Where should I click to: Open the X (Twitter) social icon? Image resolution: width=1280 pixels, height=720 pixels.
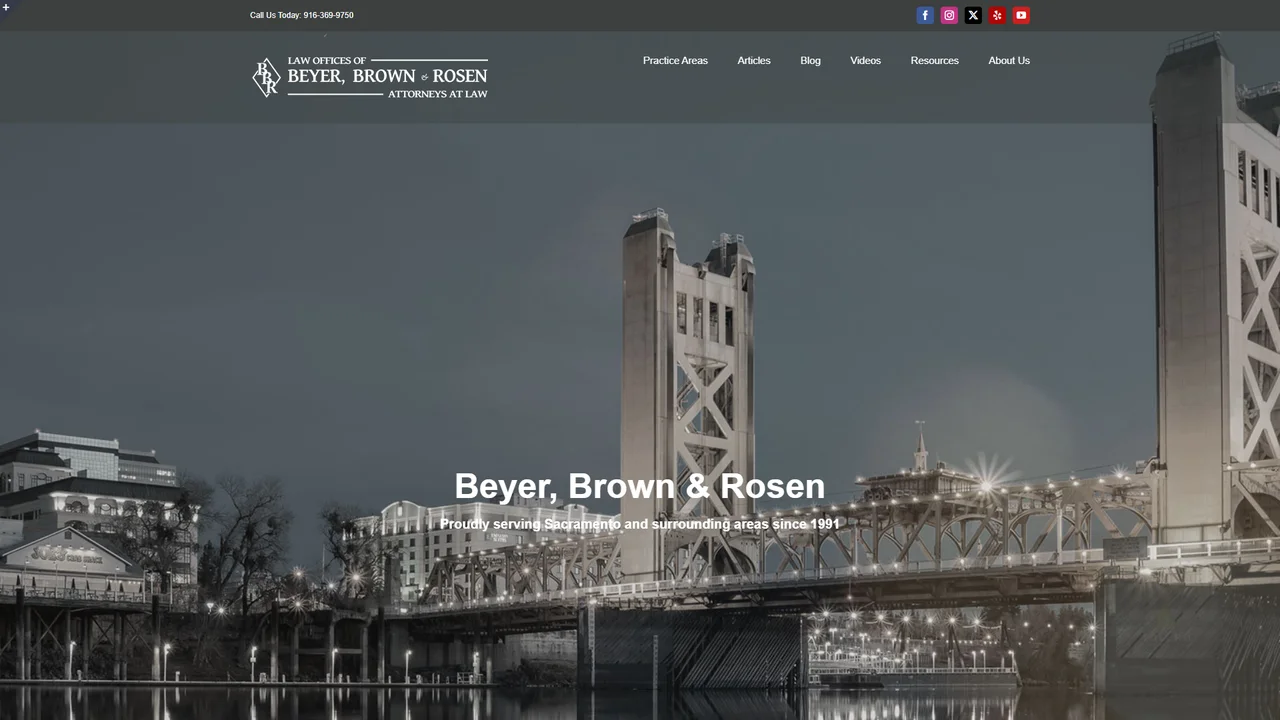973,15
